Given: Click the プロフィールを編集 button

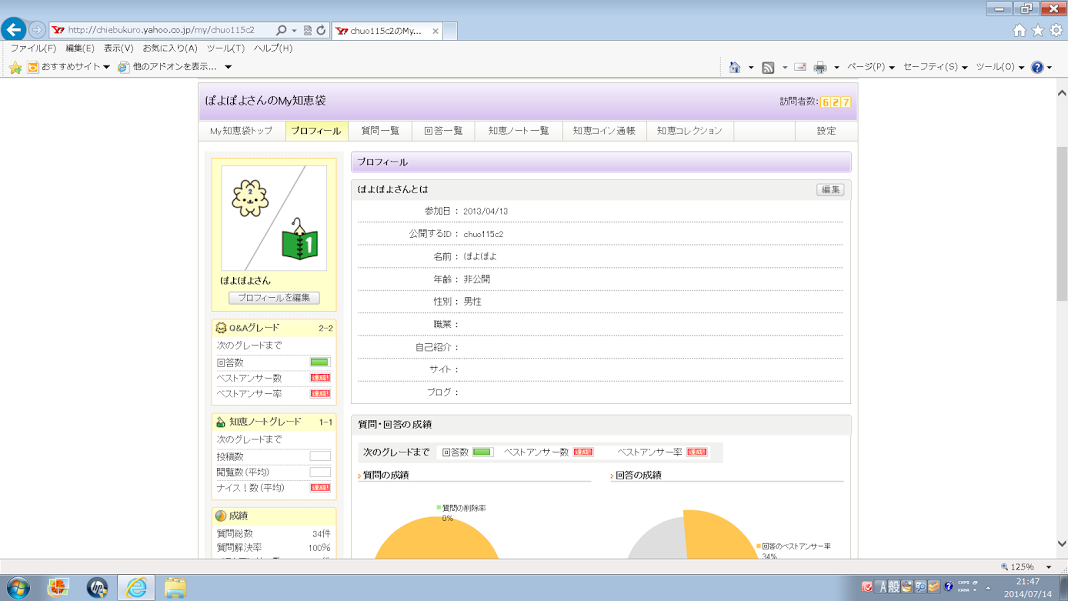Looking at the screenshot, I should coord(274,298).
